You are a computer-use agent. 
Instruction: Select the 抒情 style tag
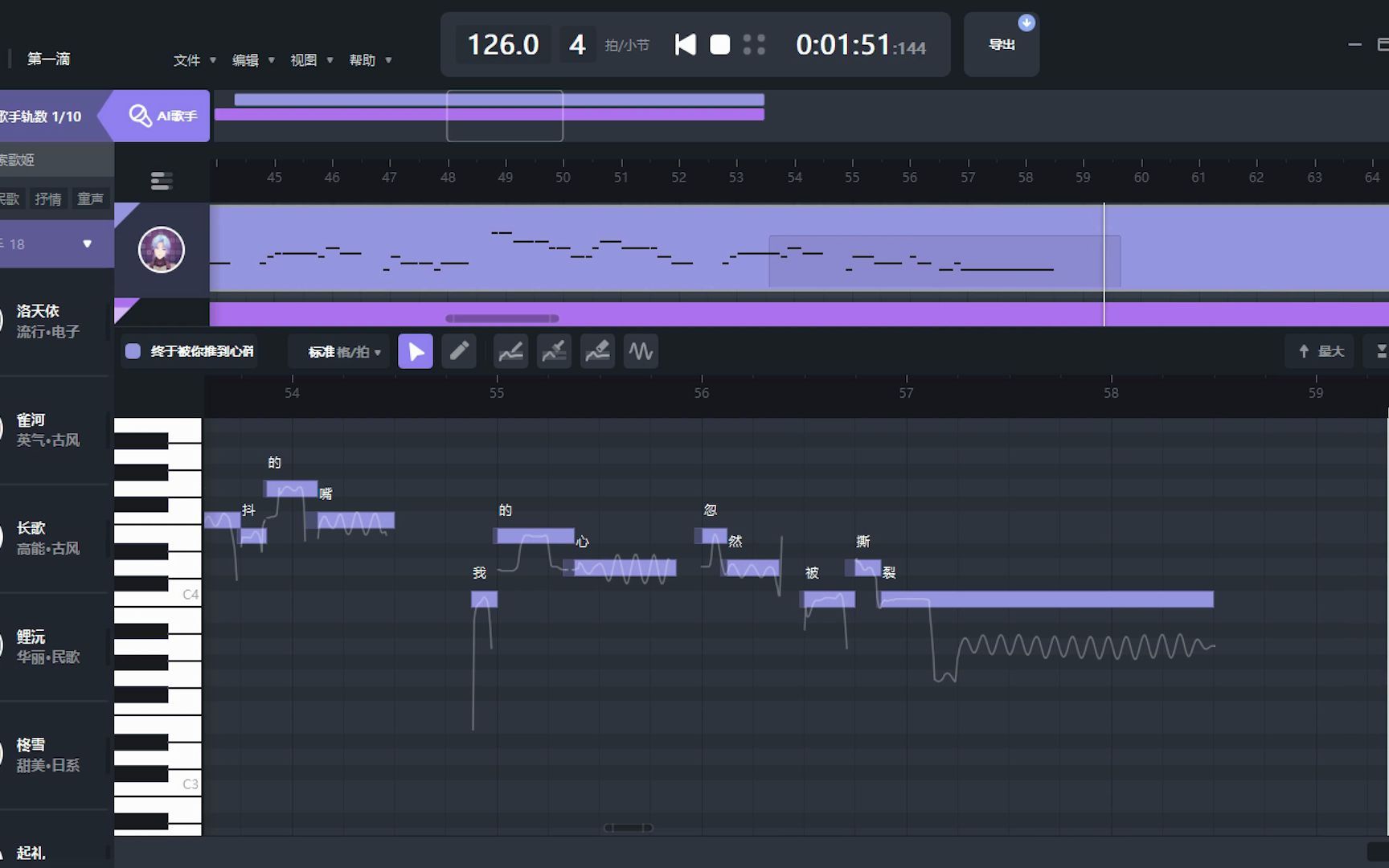[48, 199]
